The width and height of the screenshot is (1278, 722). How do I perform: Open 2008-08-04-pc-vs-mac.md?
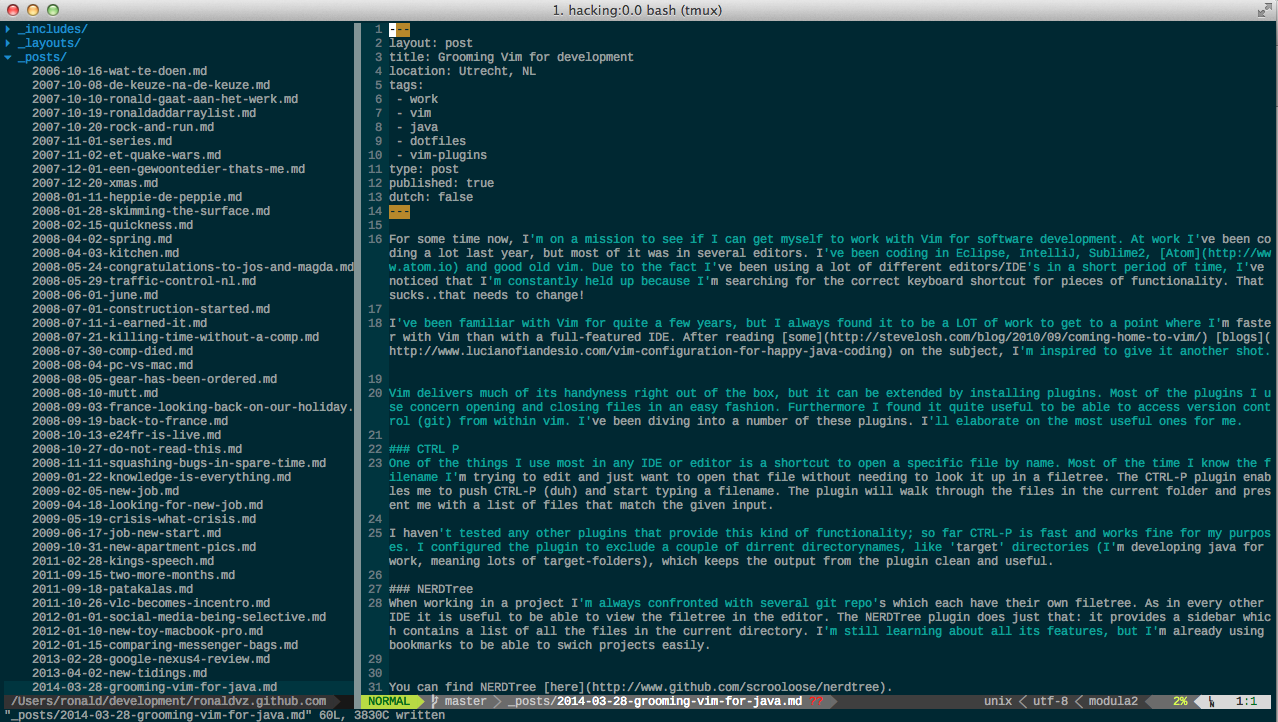point(112,365)
